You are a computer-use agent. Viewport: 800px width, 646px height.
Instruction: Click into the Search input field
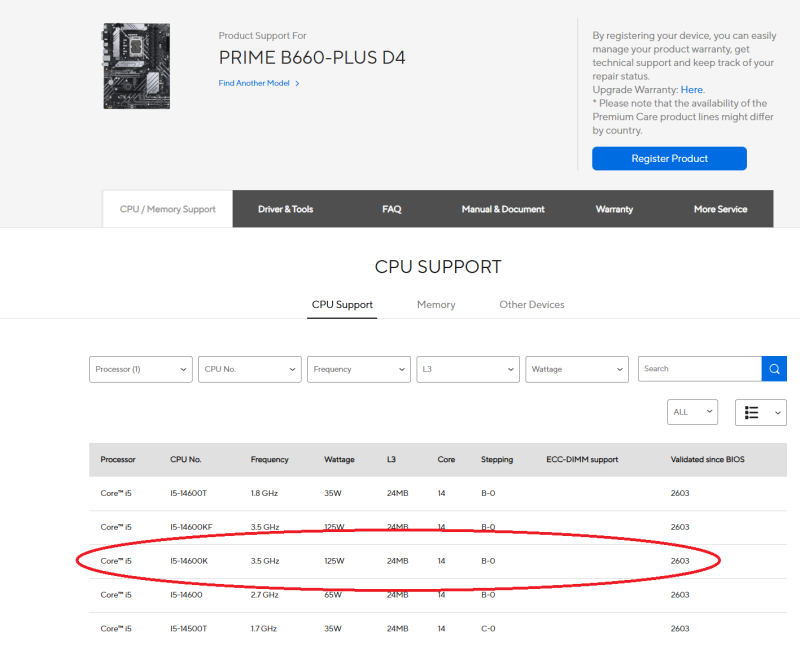[700, 368]
